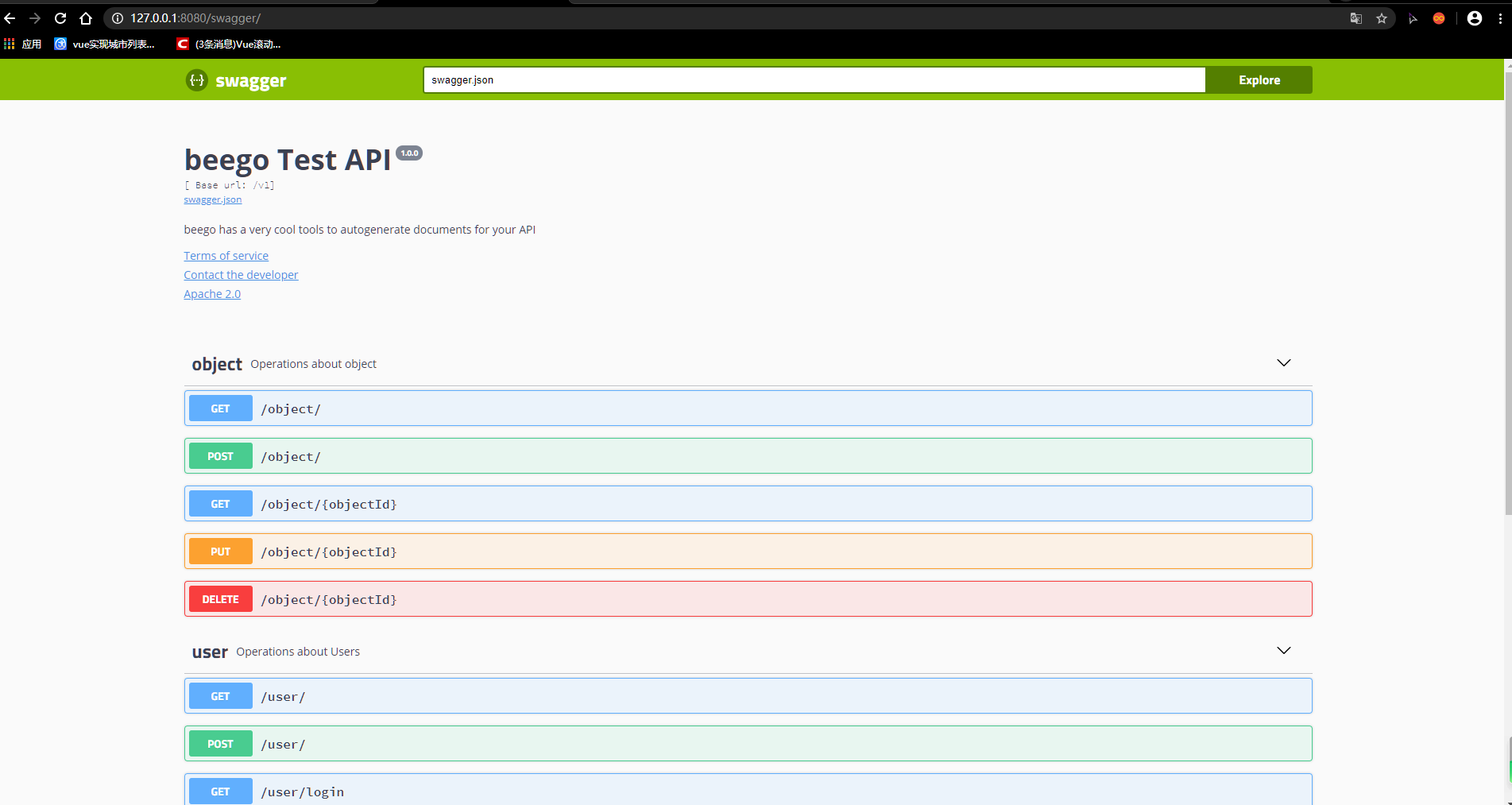The height and width of the screenshot is (805, 1512).
Task: Expand the DELETE /object/{objectId} operation
Action: (x=748, y=599)
